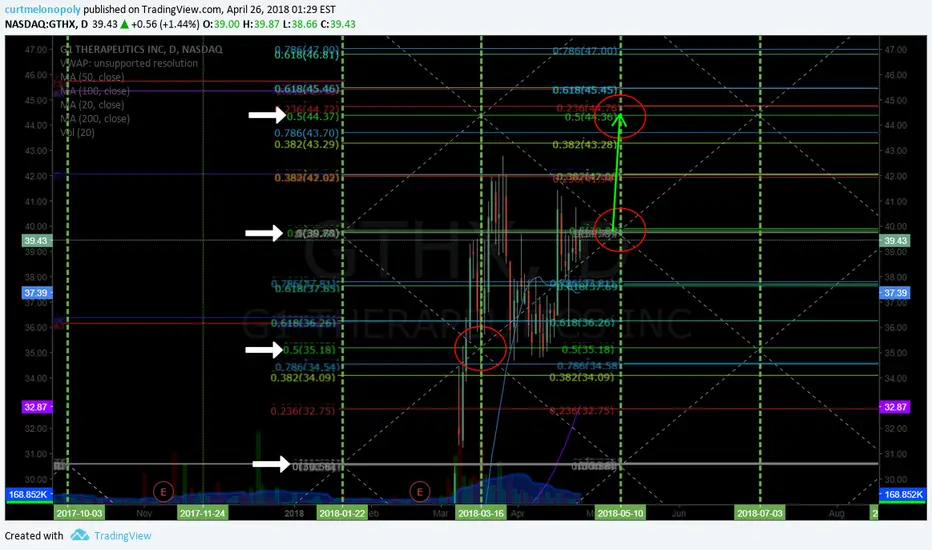Select the MA (100, close) indicator legend

(95, 91)
